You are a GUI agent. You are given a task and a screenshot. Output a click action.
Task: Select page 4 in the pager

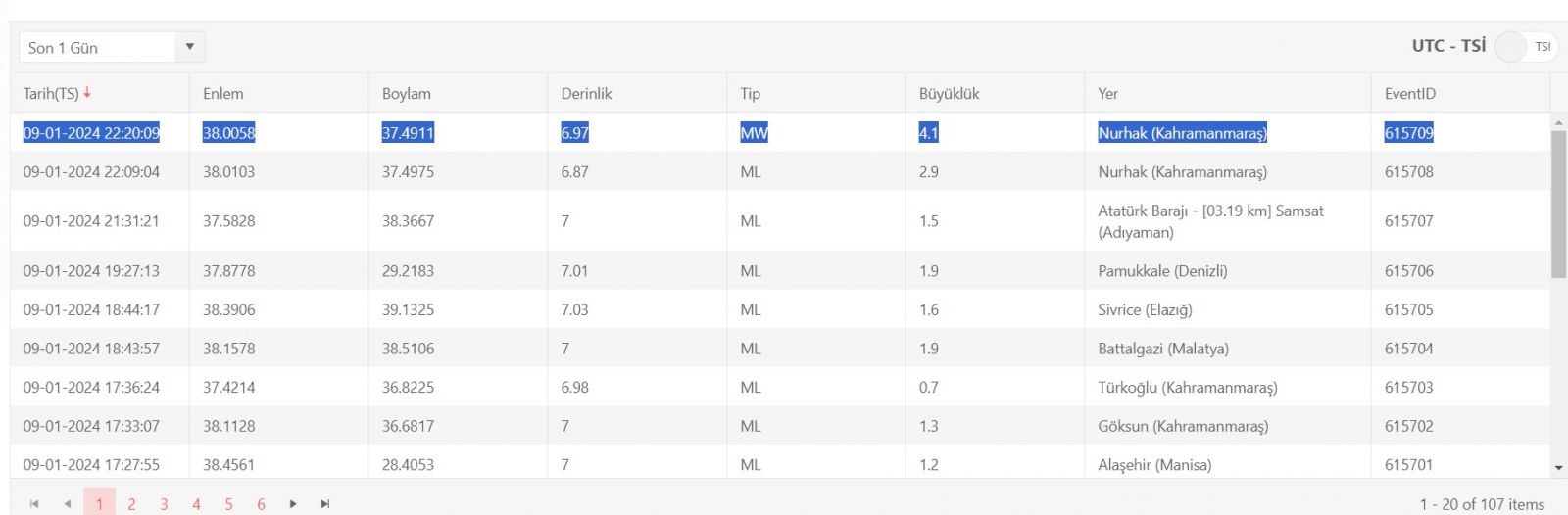tap(196, 504)
